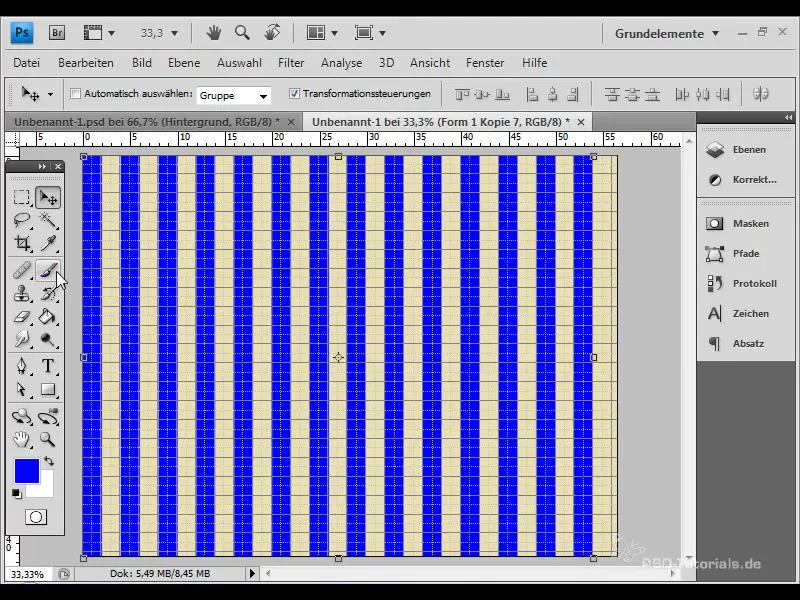Select the Path Selection tool
The height and width of the screenshot is (600, 800).
21,389
